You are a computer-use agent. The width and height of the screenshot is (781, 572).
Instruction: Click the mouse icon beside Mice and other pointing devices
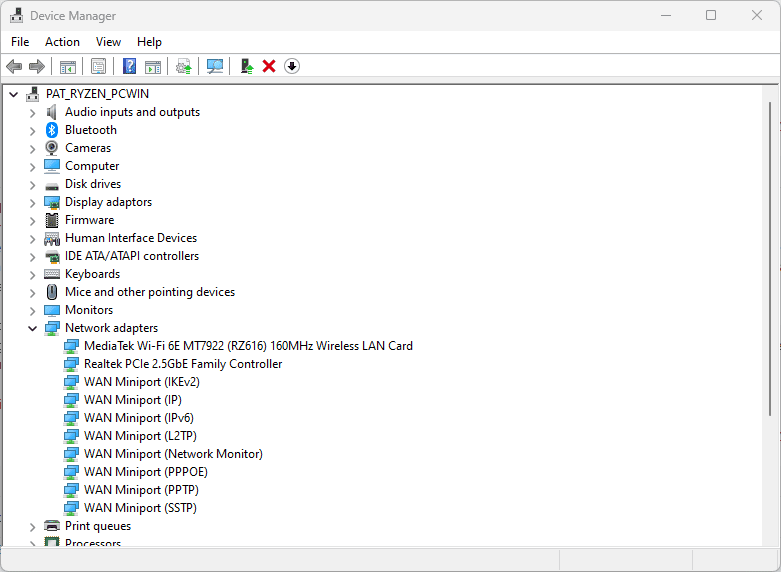click(x=52, y=292)
